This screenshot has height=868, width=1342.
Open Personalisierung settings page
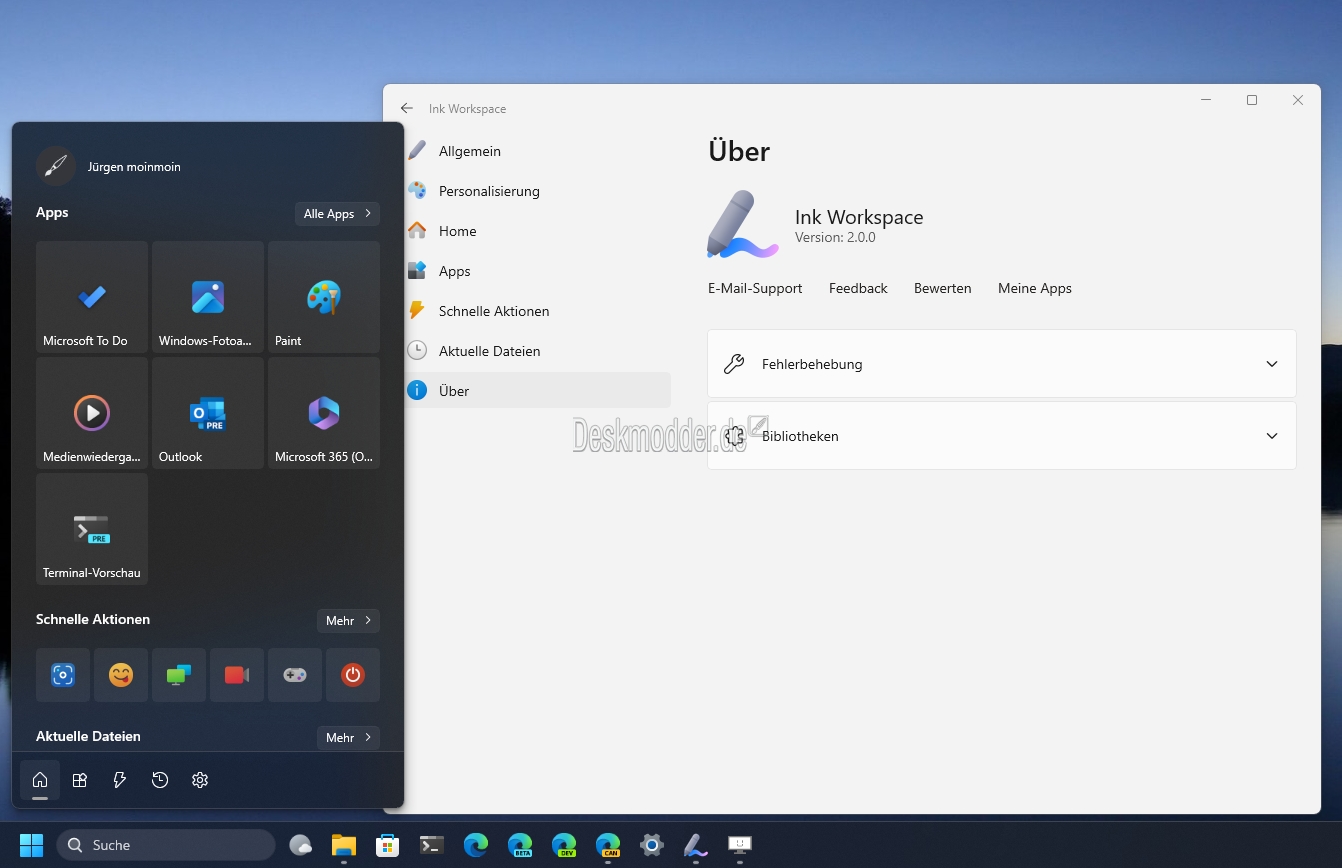538,191
